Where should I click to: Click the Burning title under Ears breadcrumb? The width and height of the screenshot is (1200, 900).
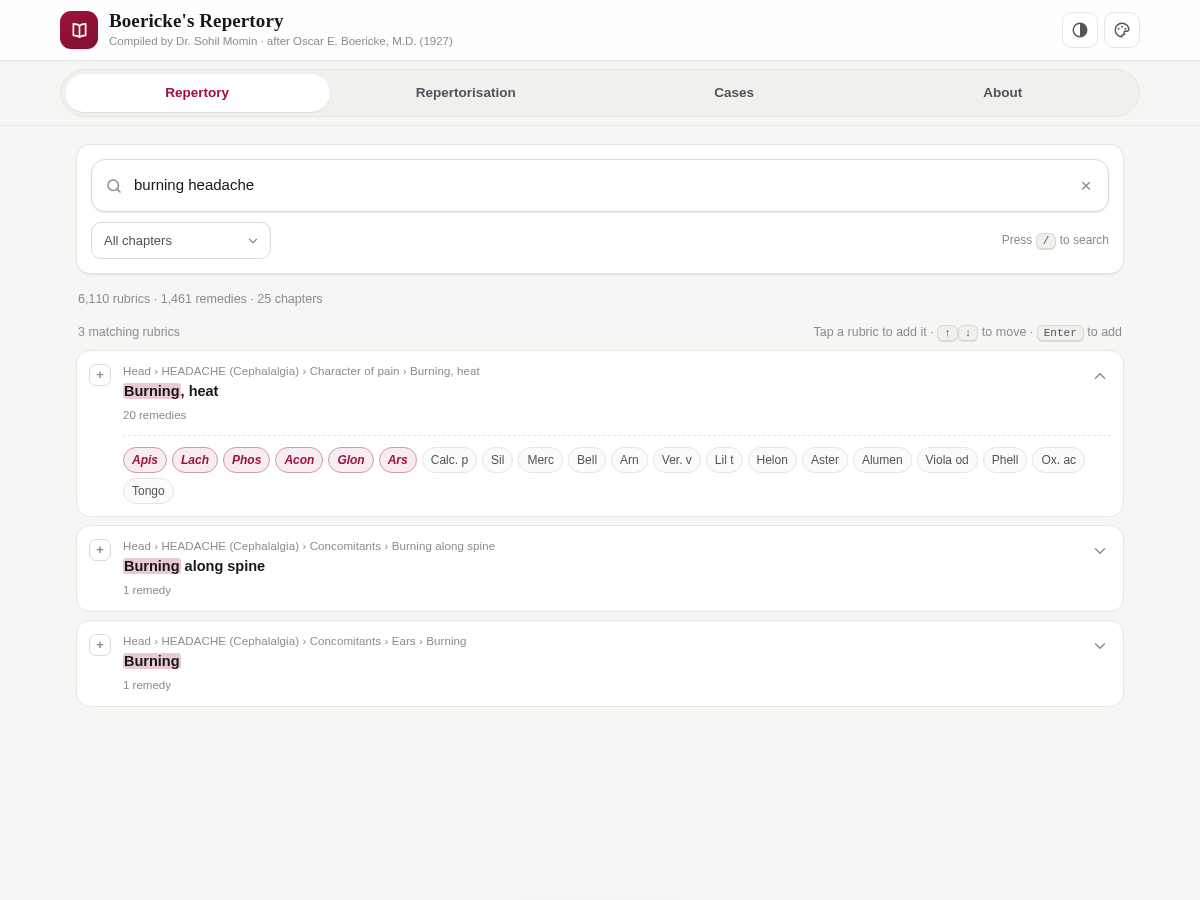(152, 661)
